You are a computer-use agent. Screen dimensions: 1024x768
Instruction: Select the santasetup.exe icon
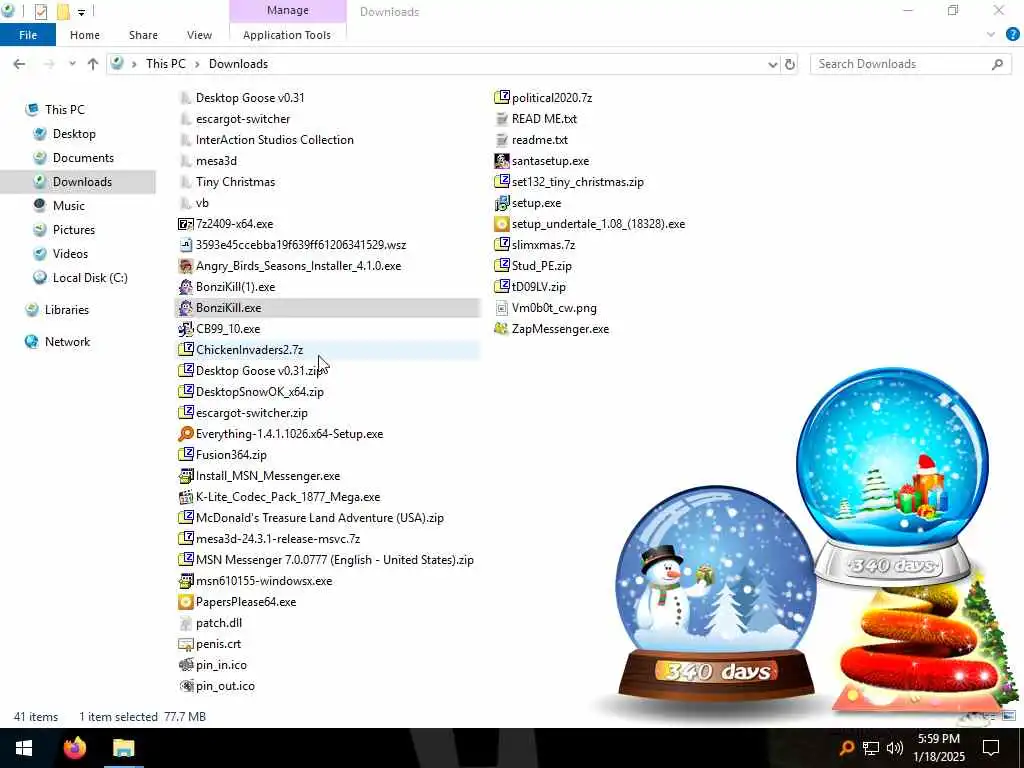point(502,161)
